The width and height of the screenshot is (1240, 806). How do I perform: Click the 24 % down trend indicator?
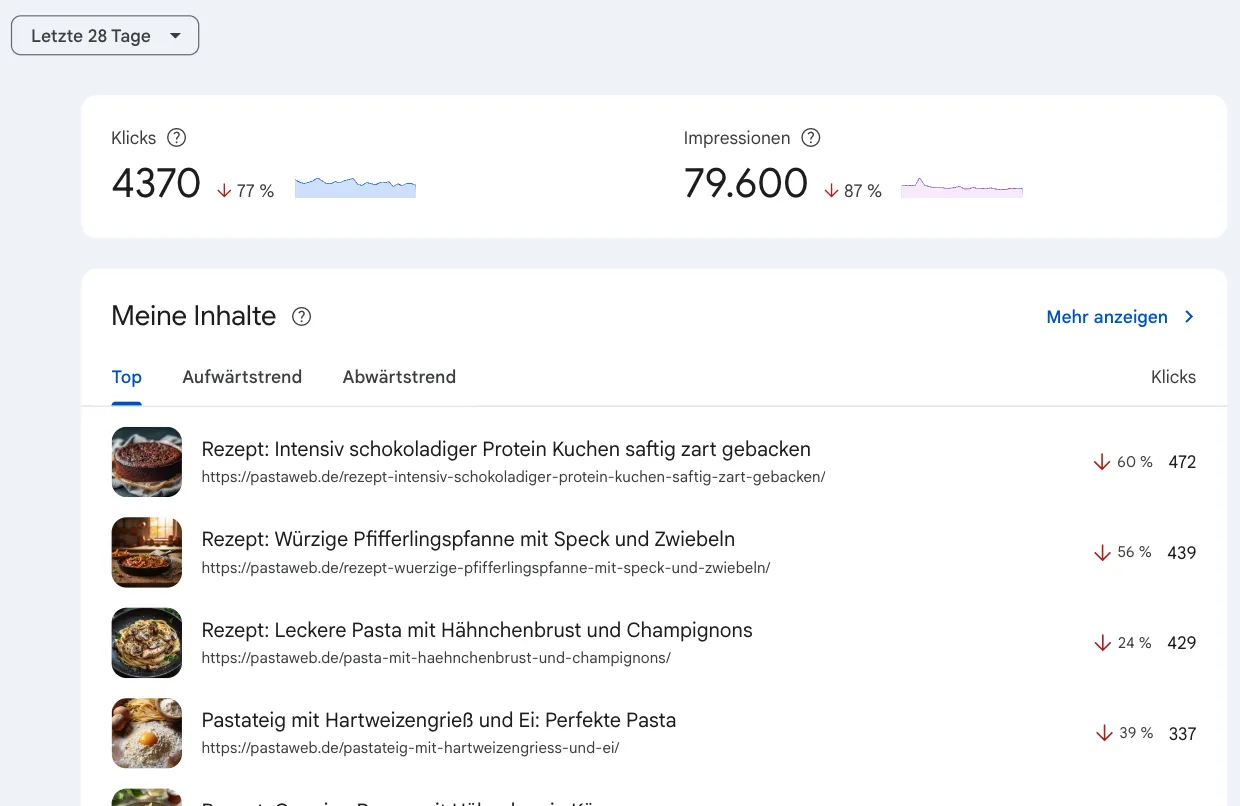[x=1123, y=643]
